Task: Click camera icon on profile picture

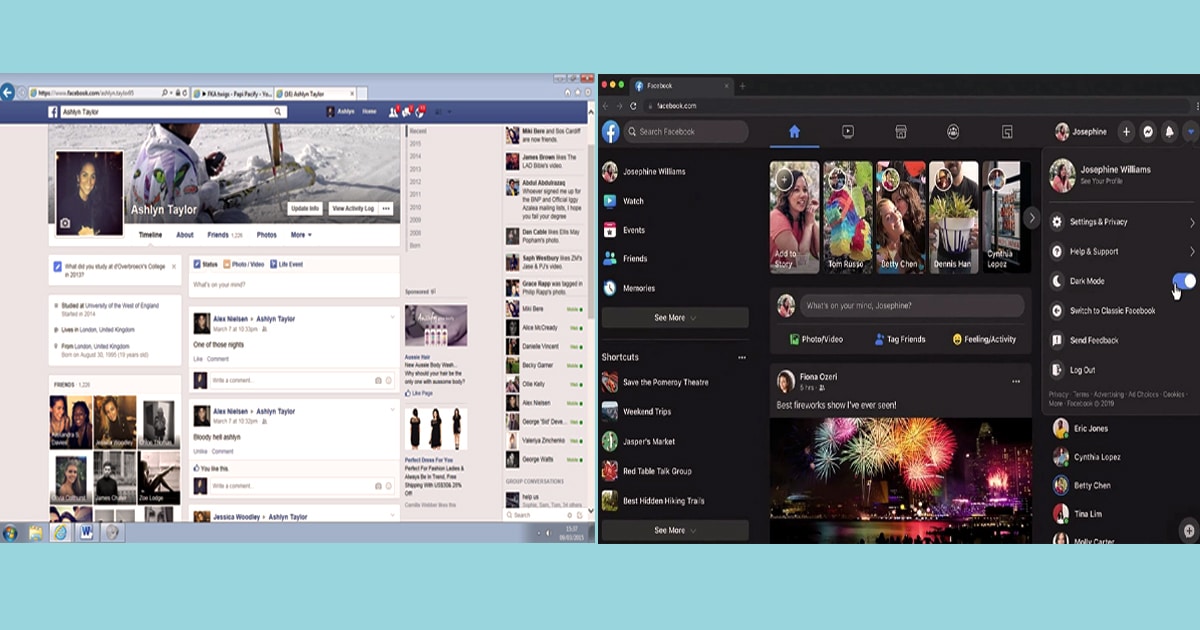Action: (x=65, y=223)
